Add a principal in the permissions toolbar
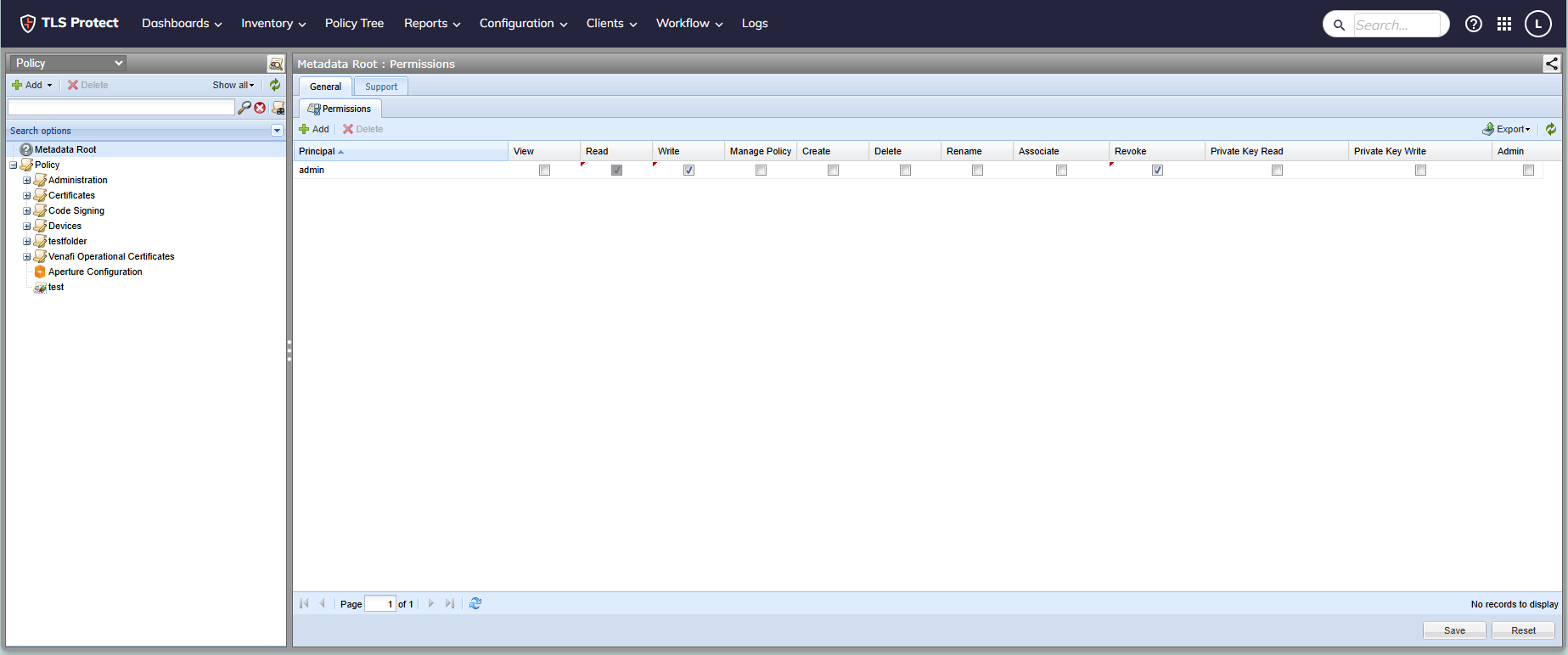Viewport: 1568px width, 655px height. tap(314, 129)
